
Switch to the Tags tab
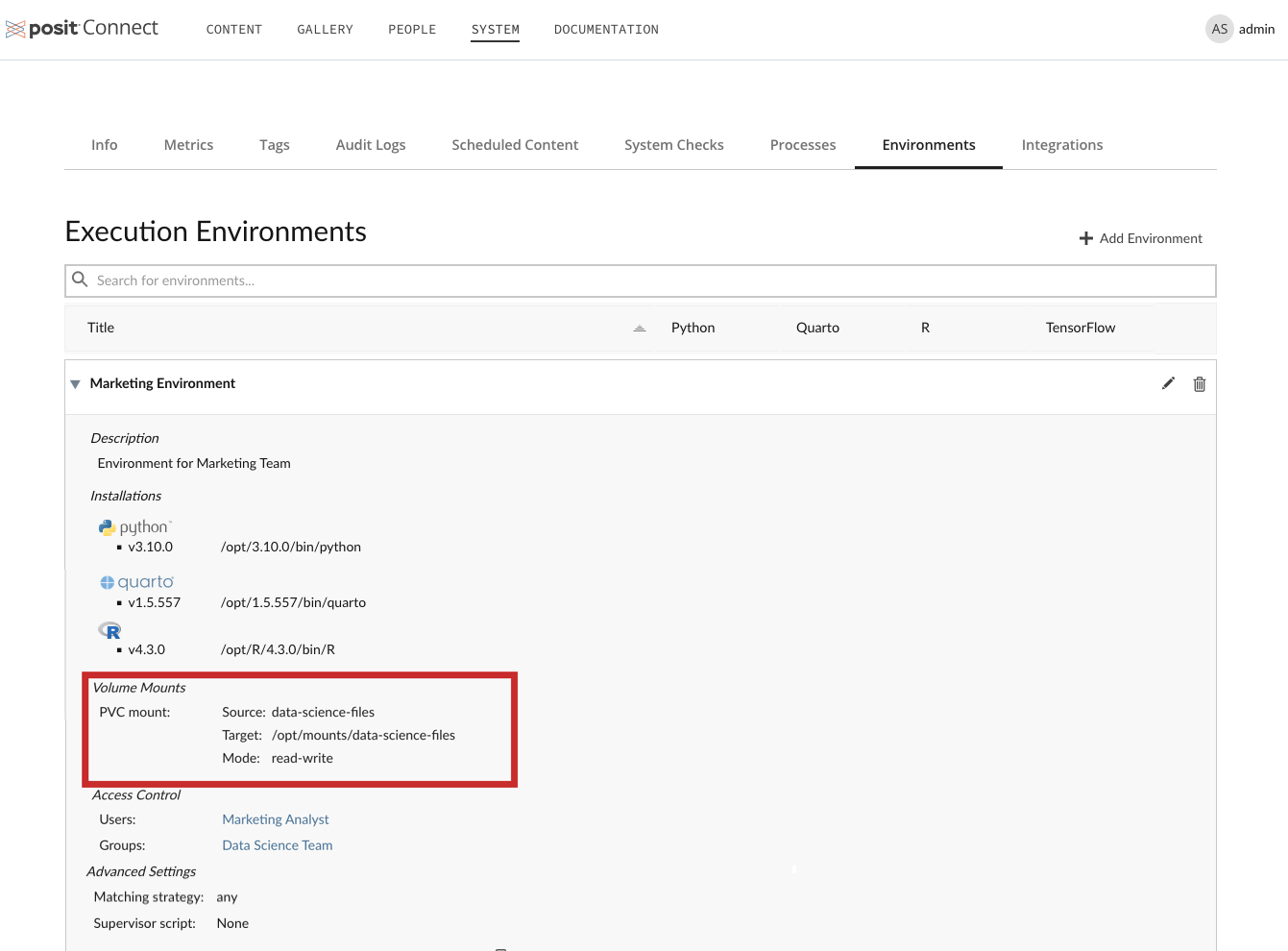(x=275, y=145)
